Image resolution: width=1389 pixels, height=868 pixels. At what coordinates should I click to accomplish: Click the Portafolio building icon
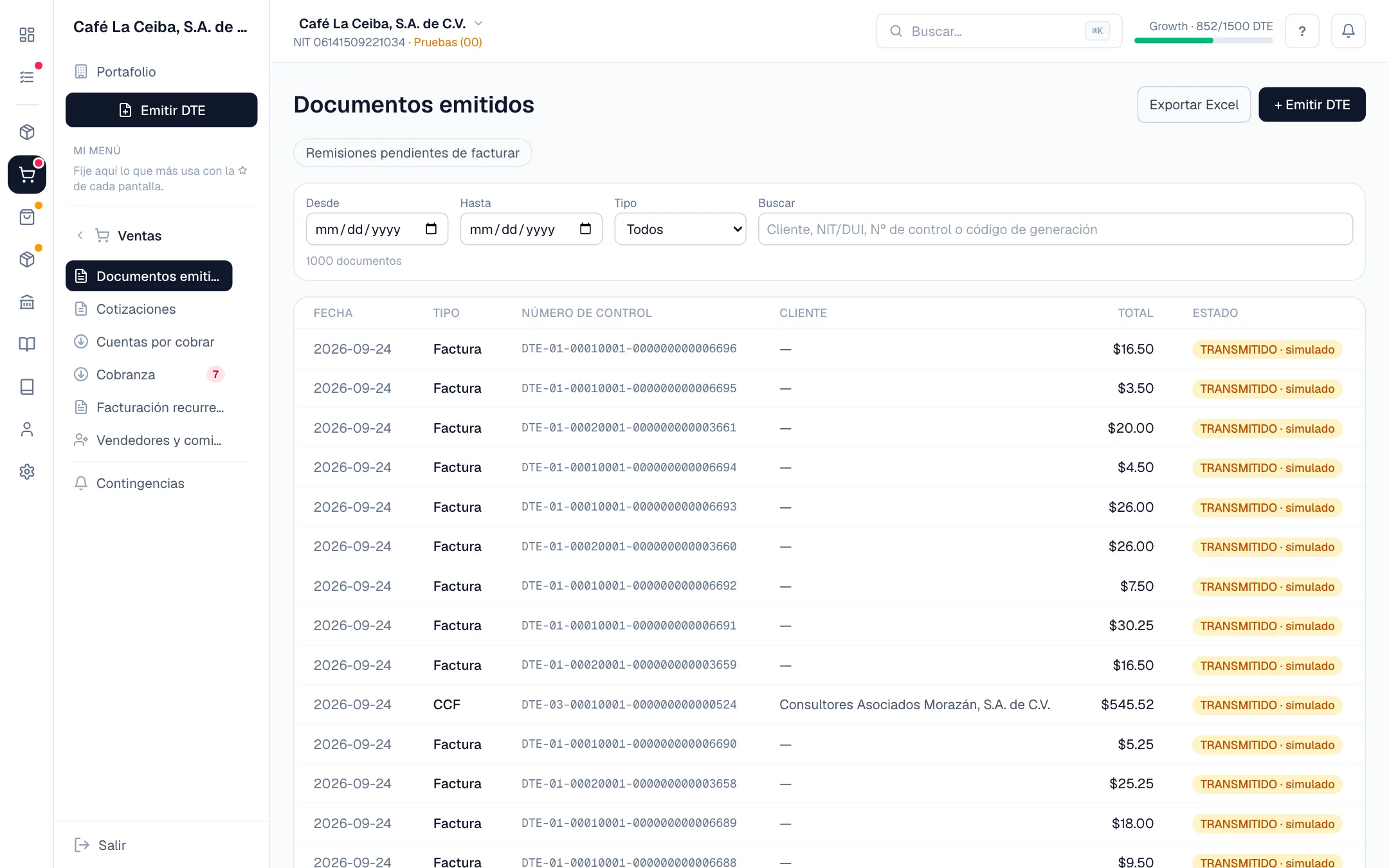coord(81,71)
